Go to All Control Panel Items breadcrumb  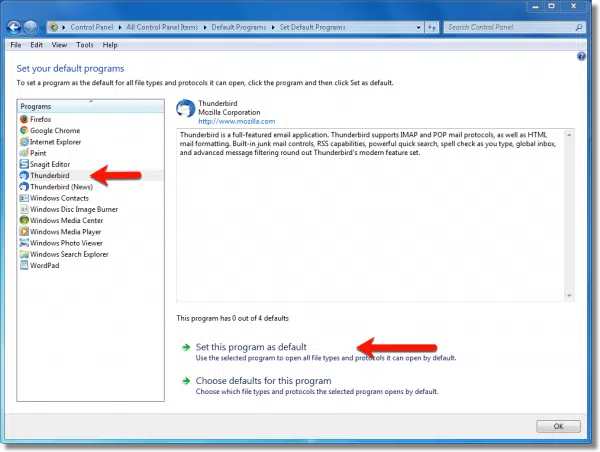pos(162,27)
